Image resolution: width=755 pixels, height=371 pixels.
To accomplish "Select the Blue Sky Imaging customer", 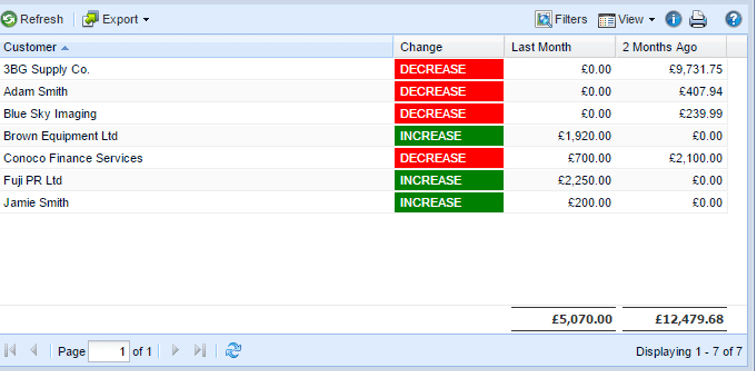I will [x=50, y=114].
